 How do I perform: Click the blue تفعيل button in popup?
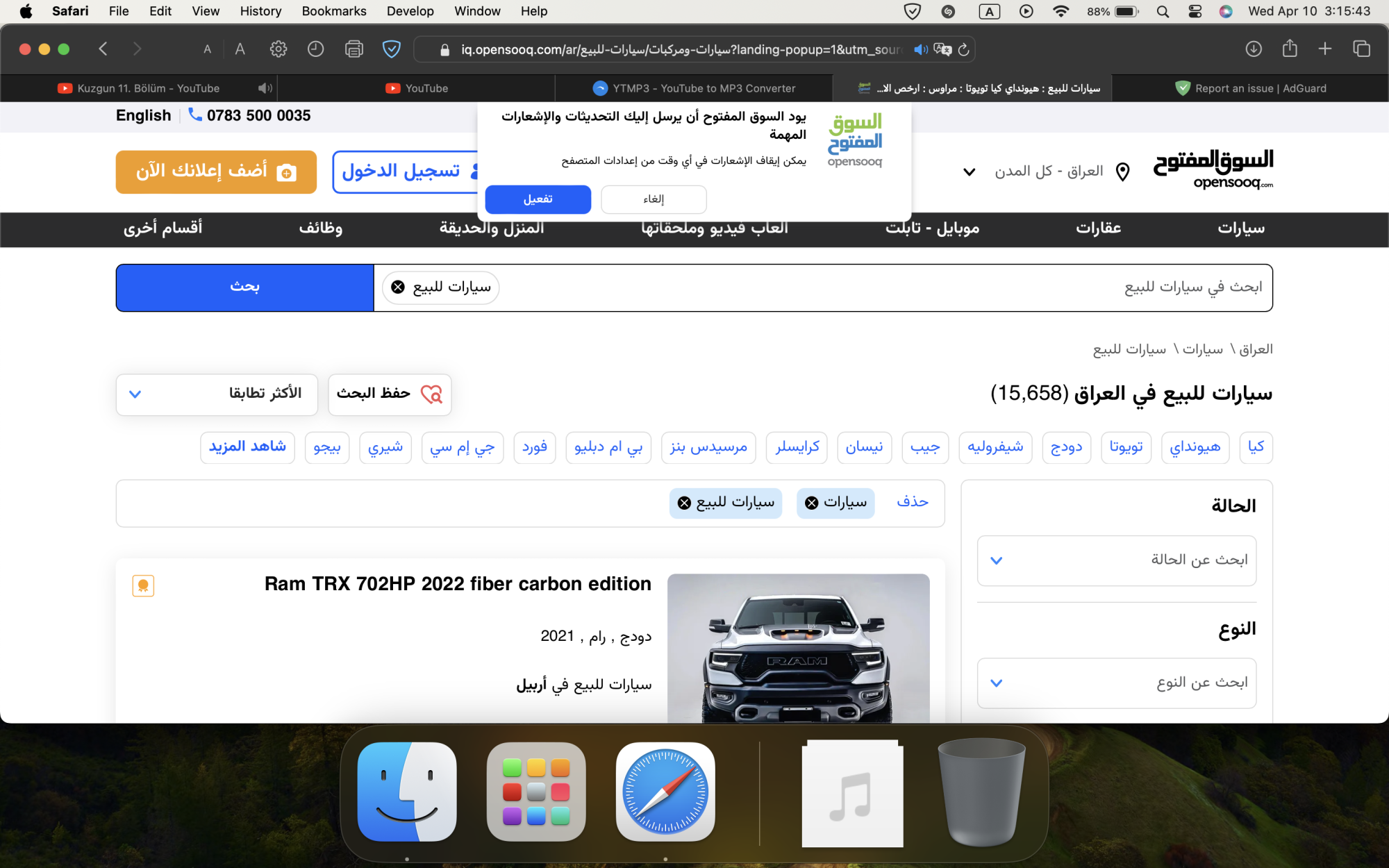[538, 199]
